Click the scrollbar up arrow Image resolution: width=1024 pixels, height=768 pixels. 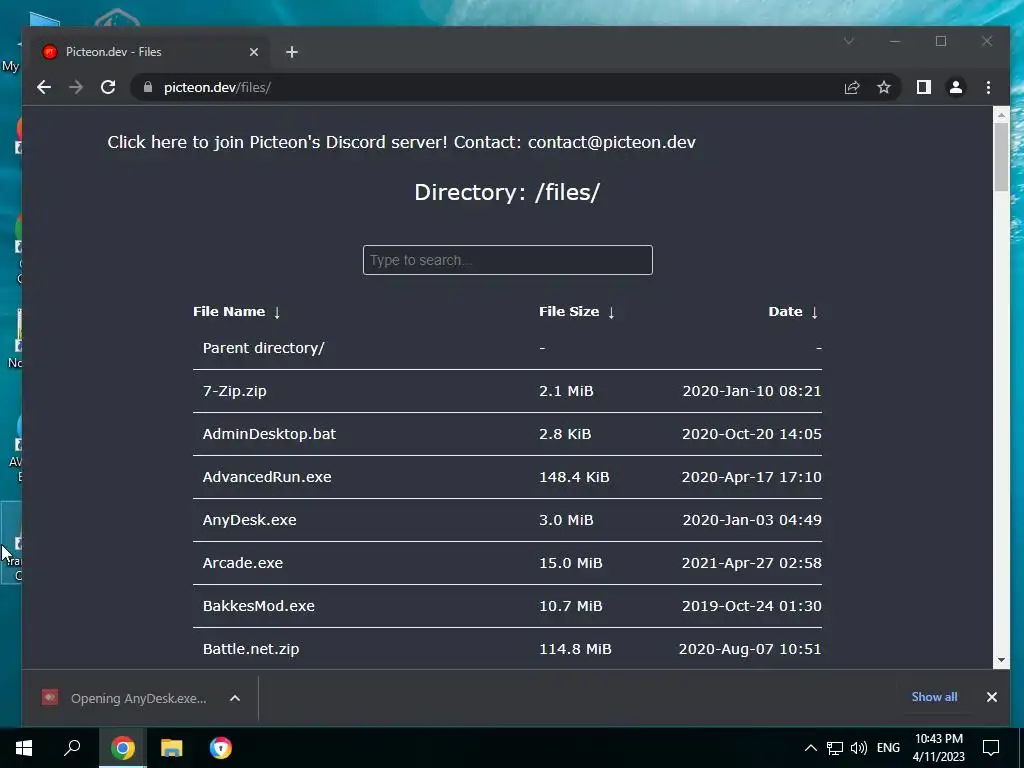(x=1001, y=115)
